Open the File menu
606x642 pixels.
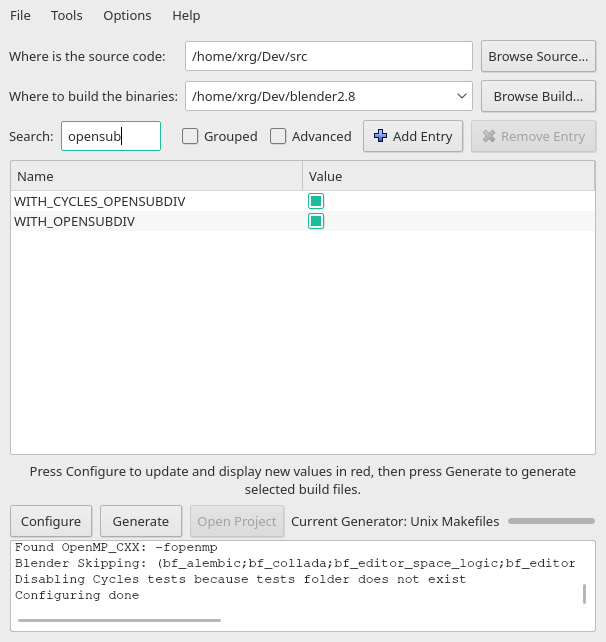coord(20,16)
